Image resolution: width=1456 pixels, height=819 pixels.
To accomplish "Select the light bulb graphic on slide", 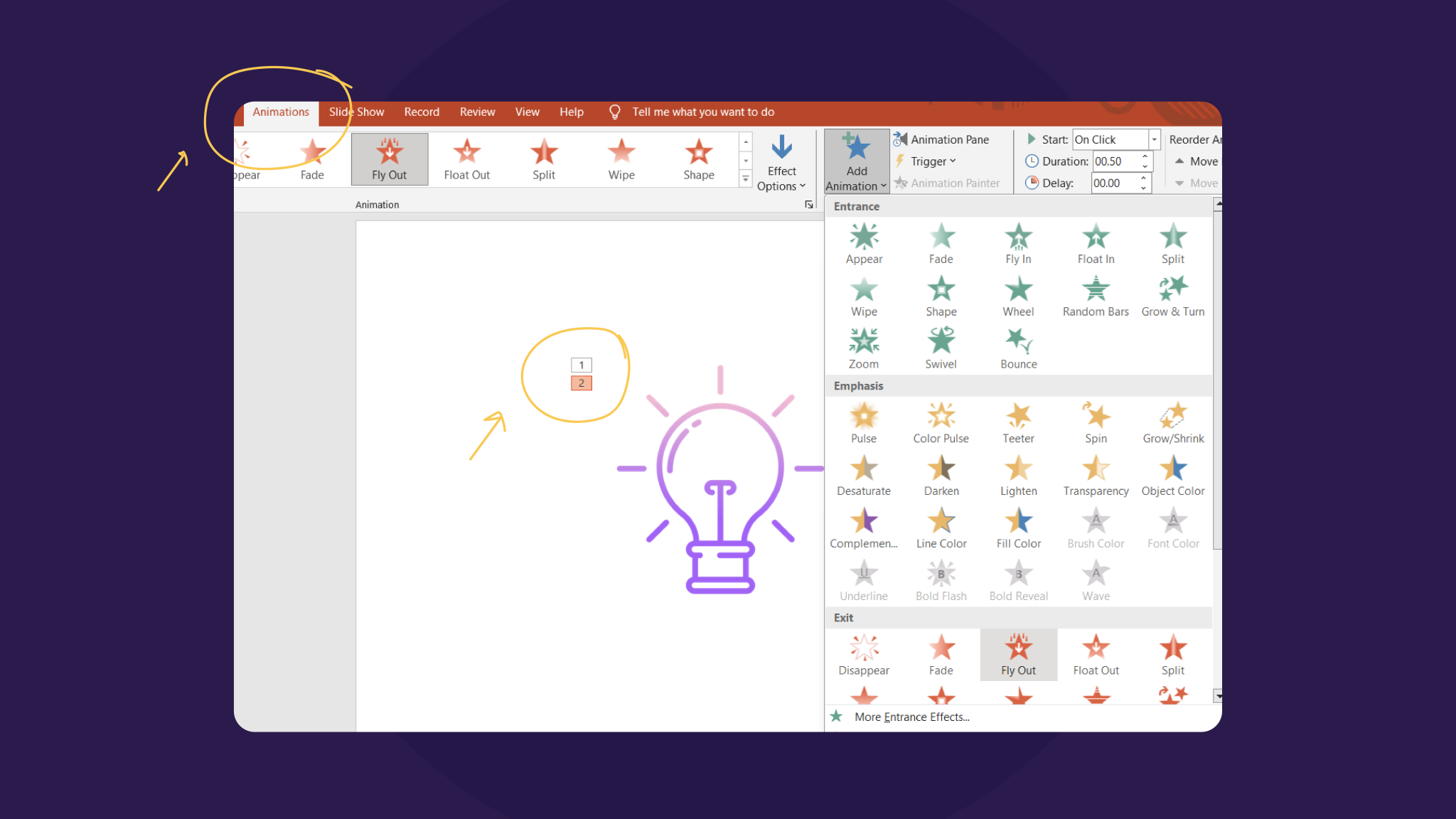I will click(720, 480).
